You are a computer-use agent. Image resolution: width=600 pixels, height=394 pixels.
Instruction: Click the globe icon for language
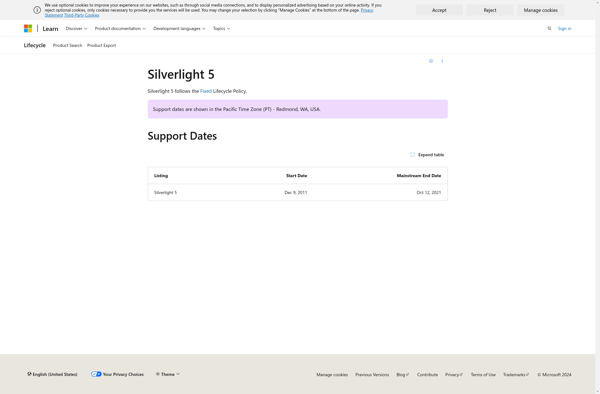click(29, 374)
